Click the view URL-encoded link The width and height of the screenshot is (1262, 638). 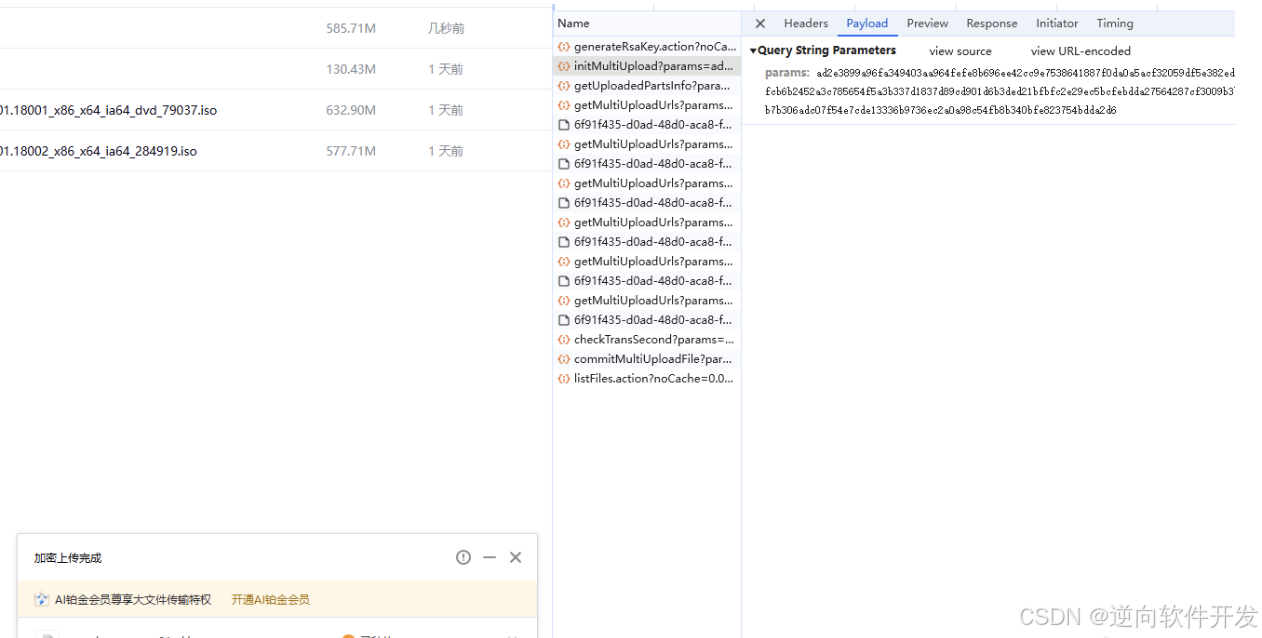pos(1081,51)
